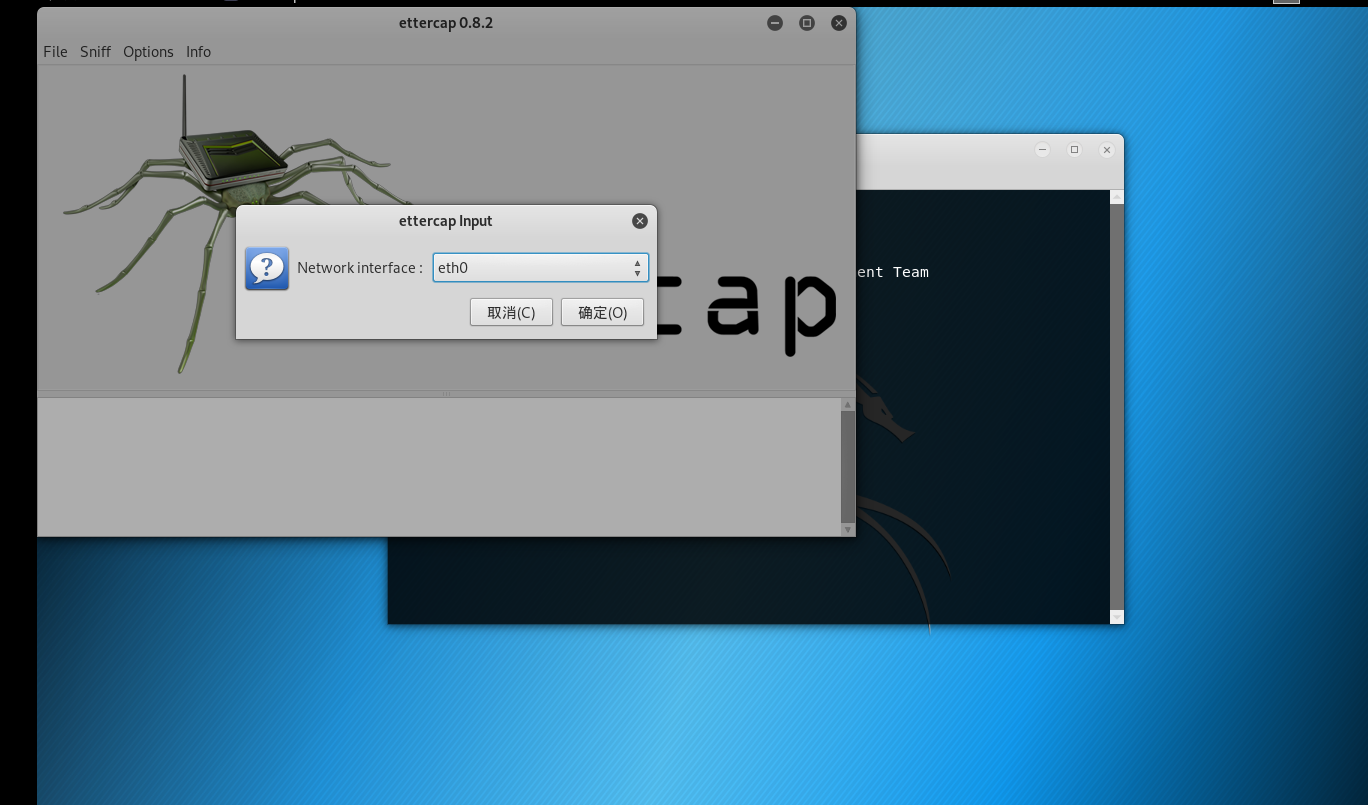Open the Options menu
Image resolution: width=1368 pixels, height=805 pixels.
tap(148, 52)
